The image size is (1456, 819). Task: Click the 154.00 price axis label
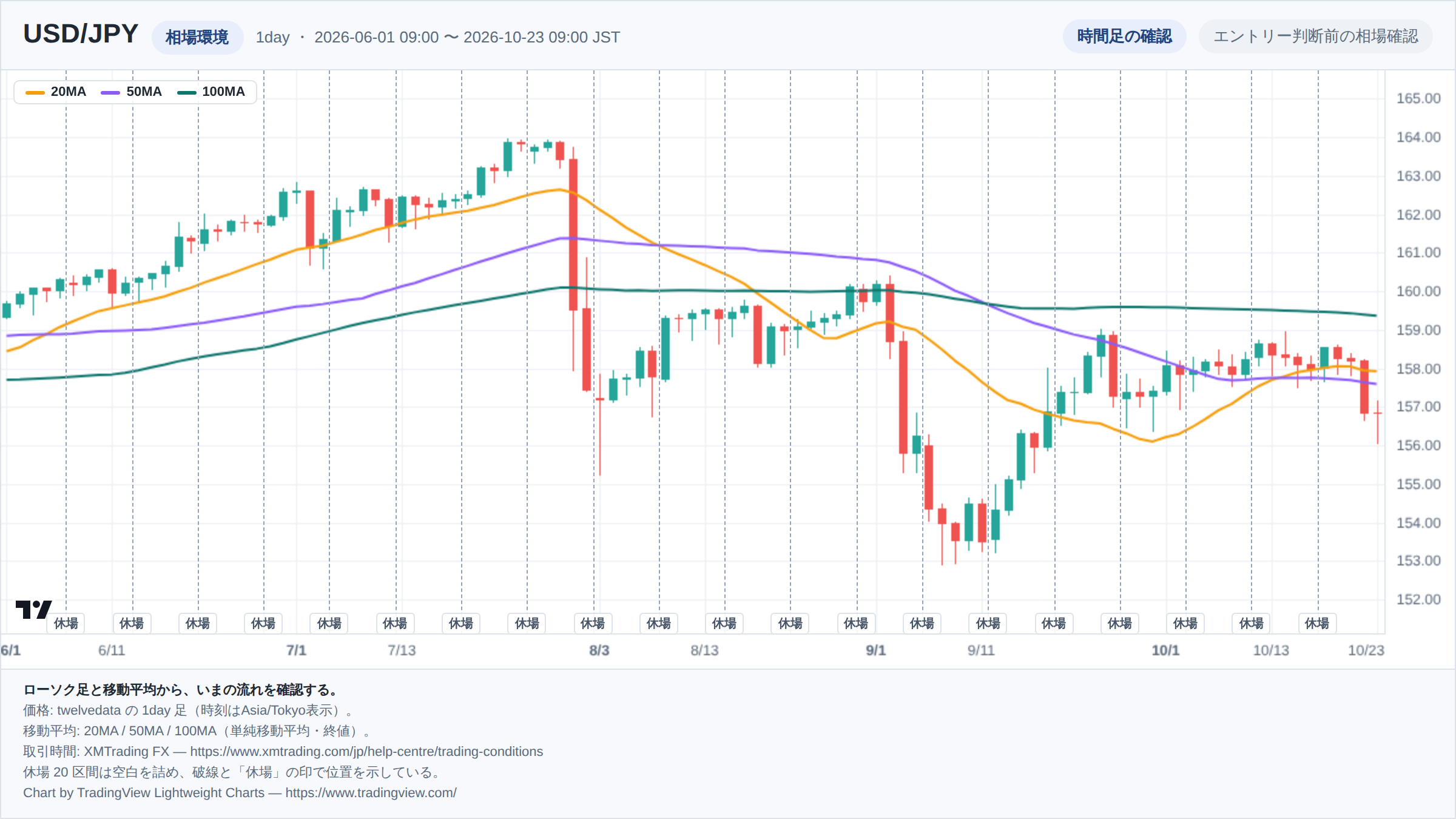(1418, 523)
